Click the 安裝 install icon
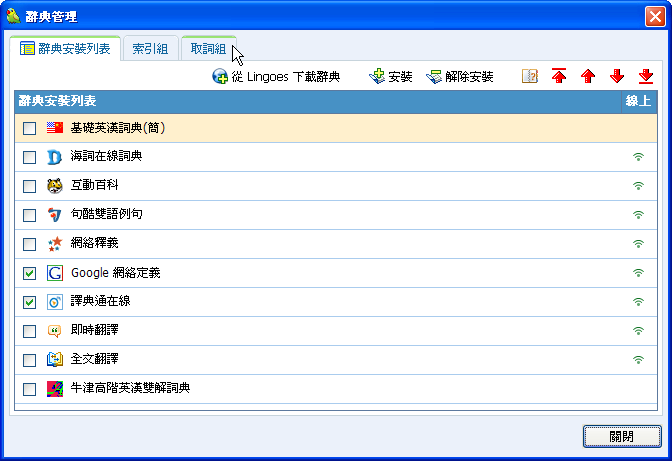Screen dimensions: 672x461 (x=377, y=76)
